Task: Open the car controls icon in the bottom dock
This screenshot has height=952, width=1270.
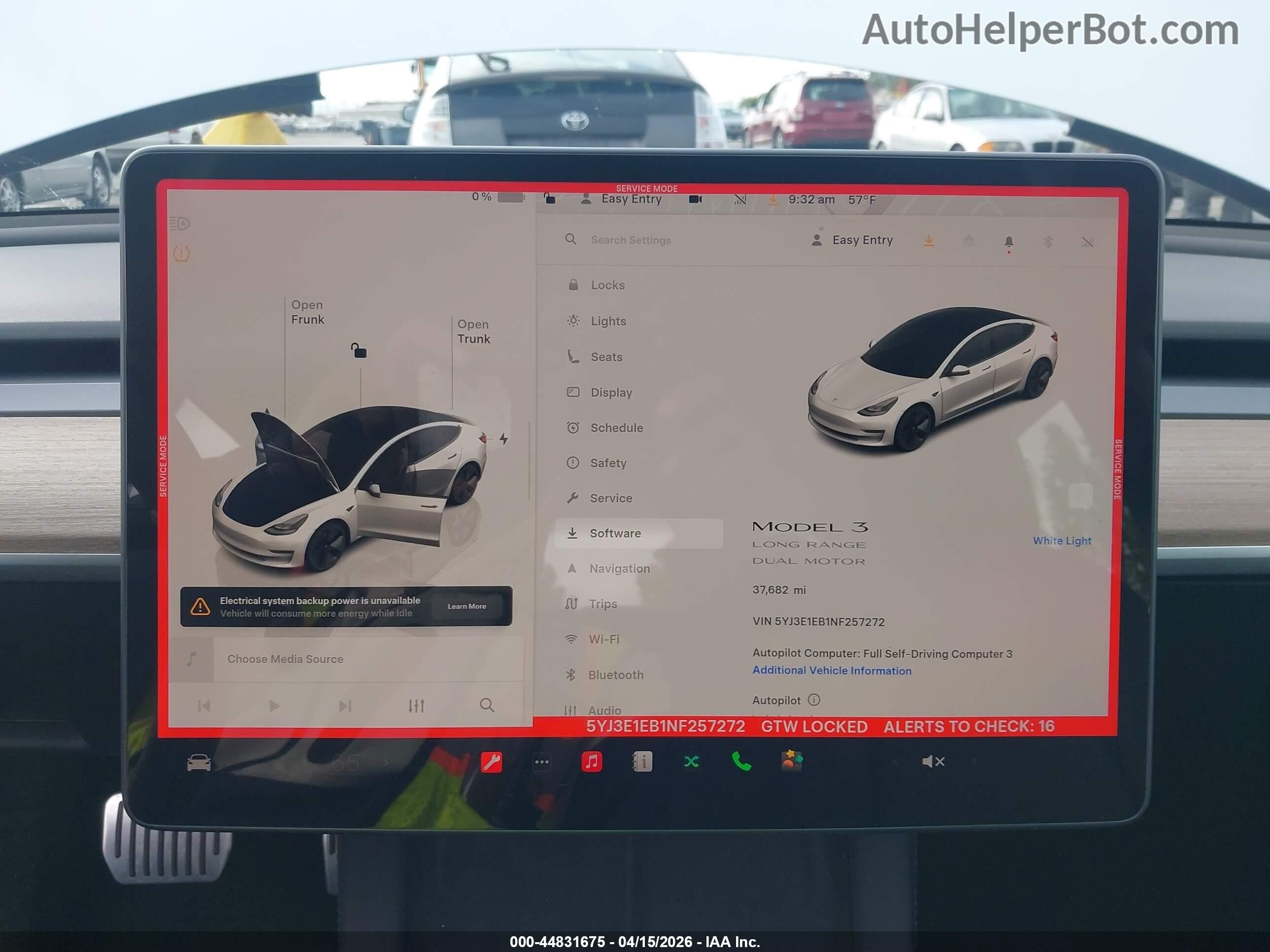Action: (x=199, y=763)
